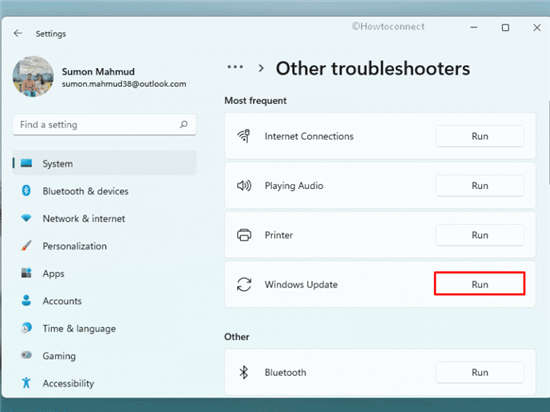The height and width of the screenshot is (412, 550).
Task: Click the Network wifi sidebar icon
Action: 26,218
